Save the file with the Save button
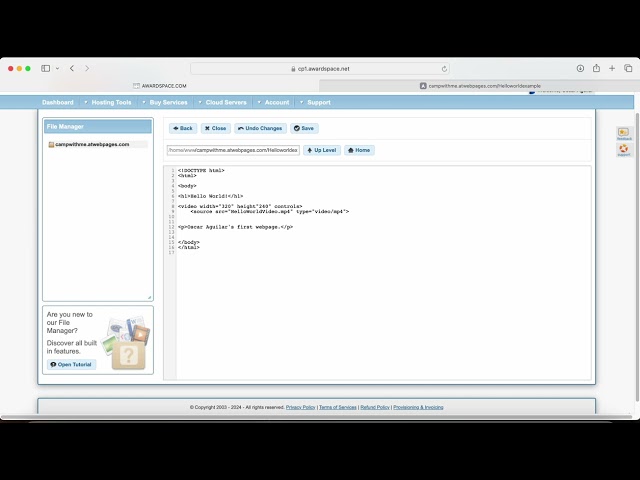 (x=304, y=128)
